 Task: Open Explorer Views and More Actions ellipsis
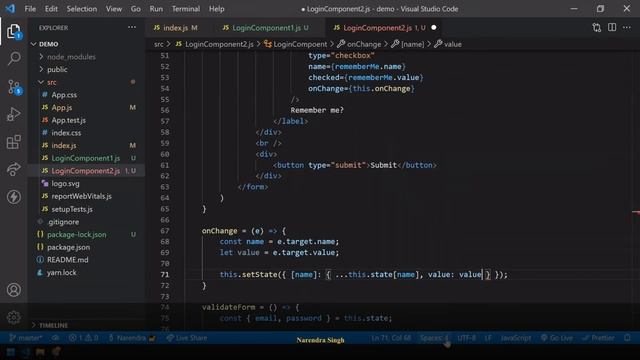(132, 27)
